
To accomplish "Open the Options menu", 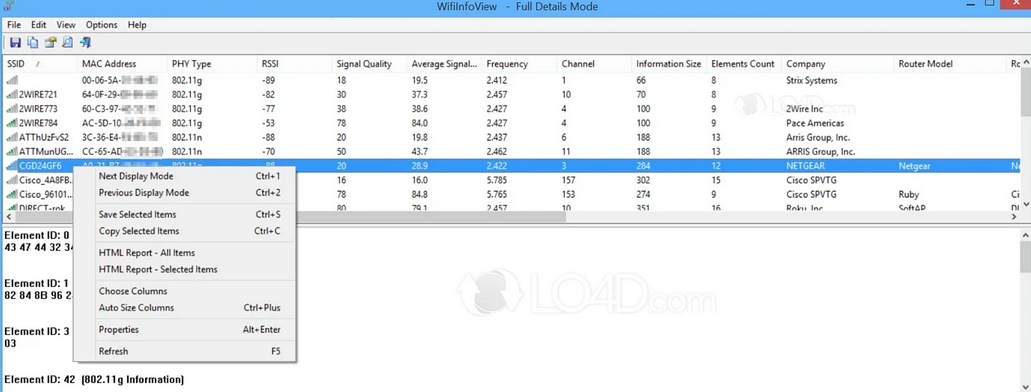I will [x=101, y=25].
